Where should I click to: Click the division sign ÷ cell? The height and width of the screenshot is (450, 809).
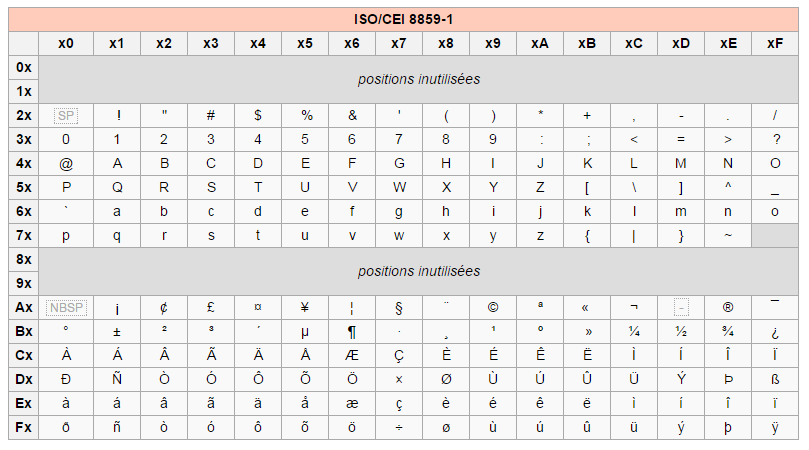399,428
